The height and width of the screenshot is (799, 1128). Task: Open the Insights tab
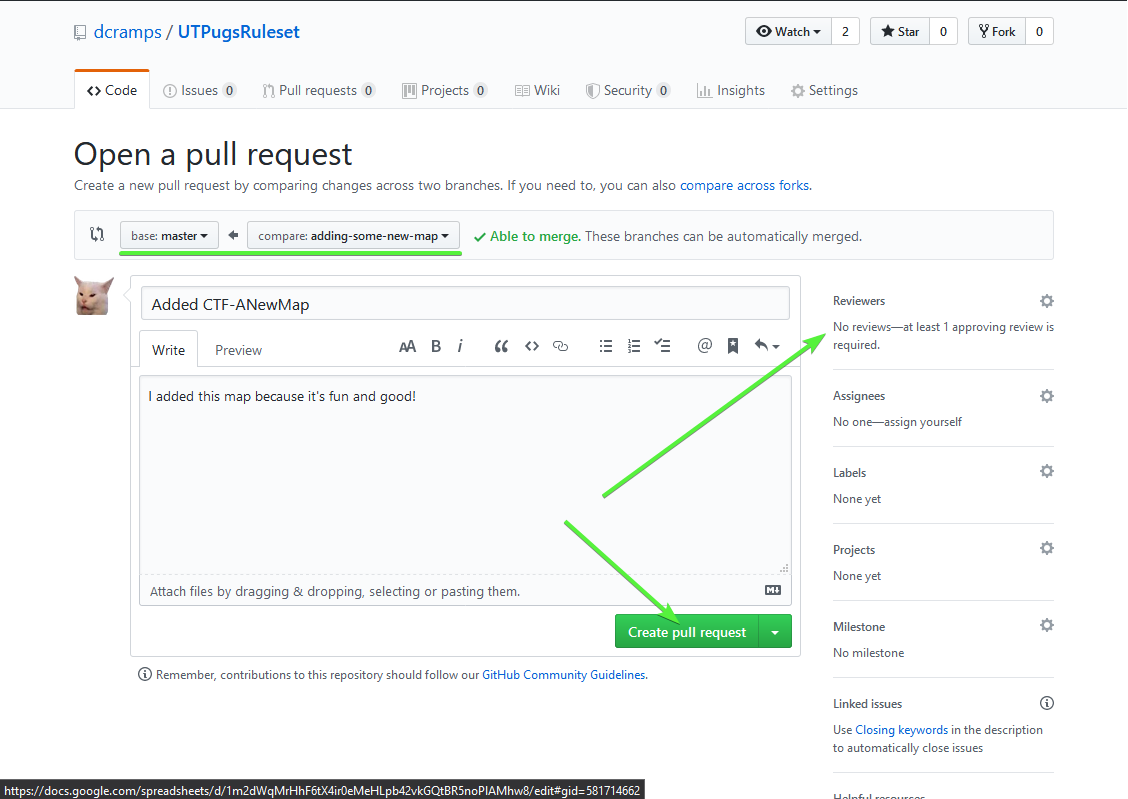pyautogui.click(x=731, y=91)
